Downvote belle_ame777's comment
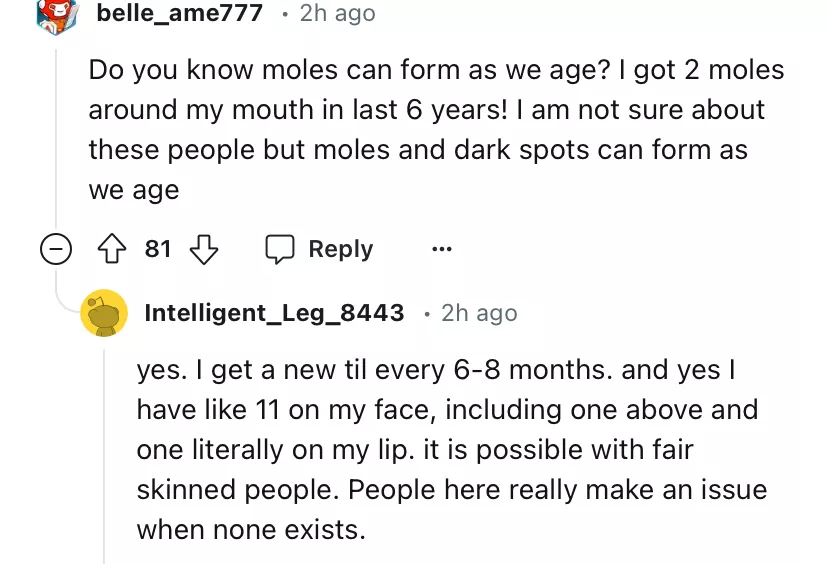This screenshot has width=828, height=564. tap(204, 249)
